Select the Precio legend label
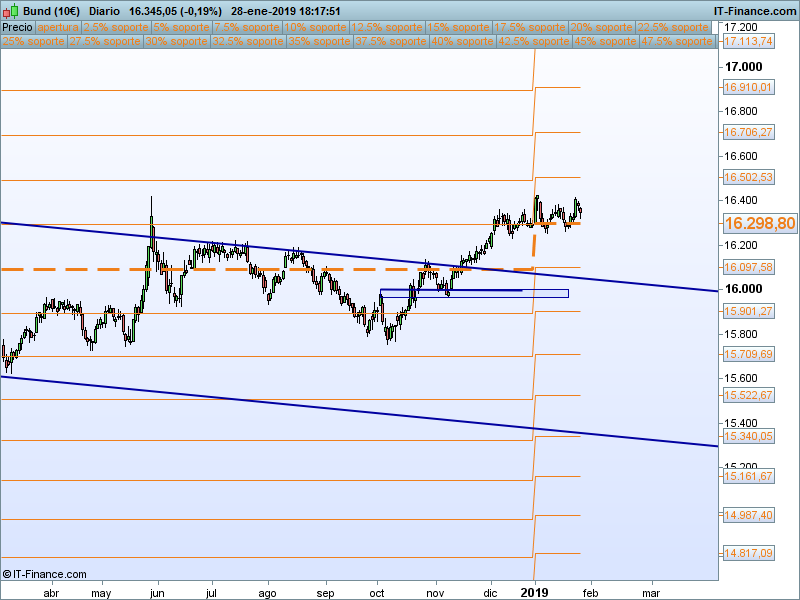Viewport: 800px width, 600px height. (x=17, y=27)
